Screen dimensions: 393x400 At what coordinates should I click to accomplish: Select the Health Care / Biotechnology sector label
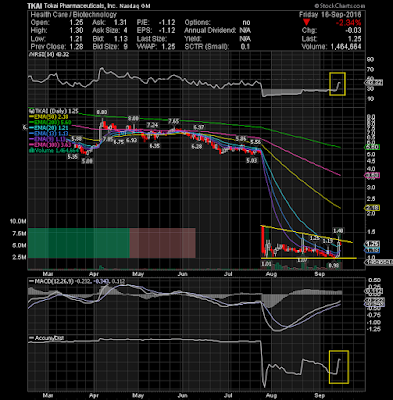pos(74,15)
